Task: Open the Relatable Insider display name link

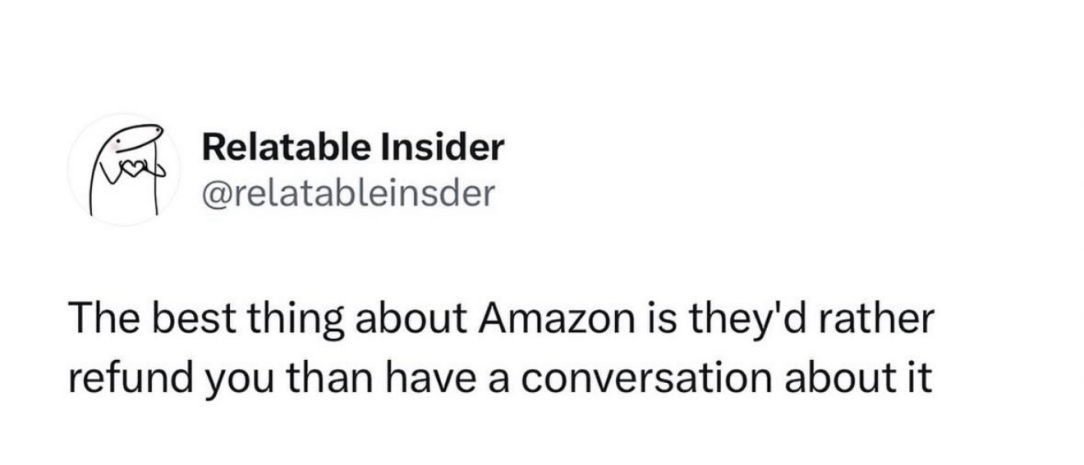Action: (x=353, y=148)
